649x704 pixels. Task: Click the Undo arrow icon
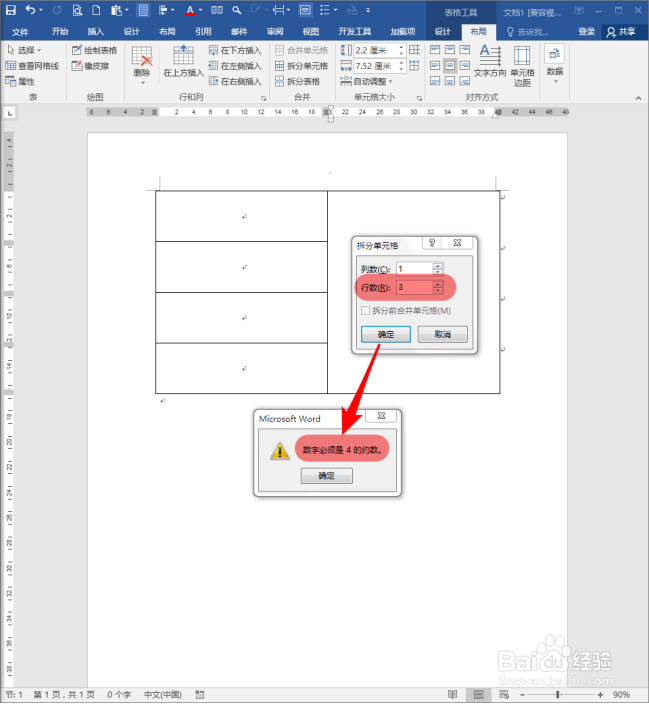(x=30, y=10)
